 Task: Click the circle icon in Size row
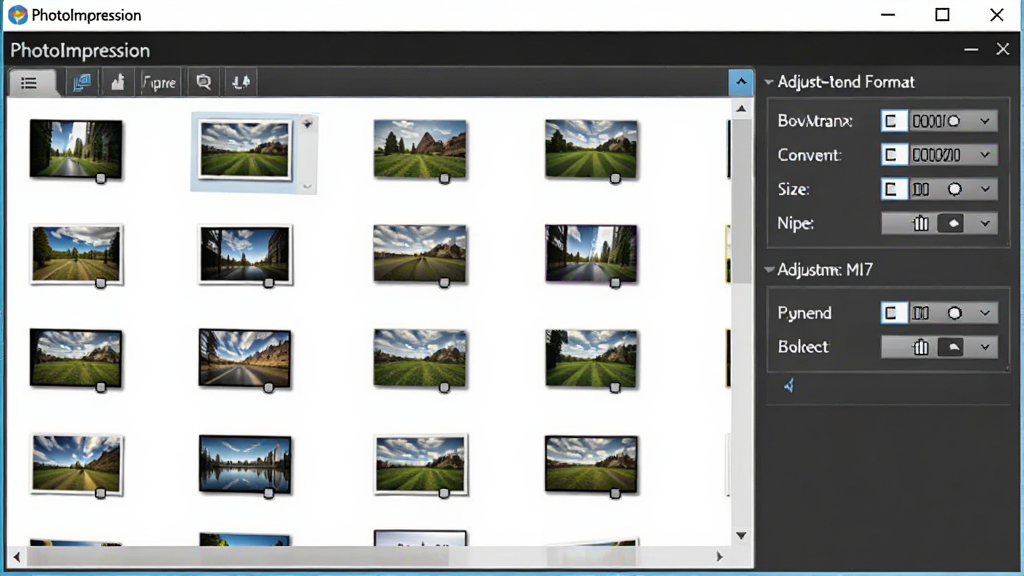point(954,189)
